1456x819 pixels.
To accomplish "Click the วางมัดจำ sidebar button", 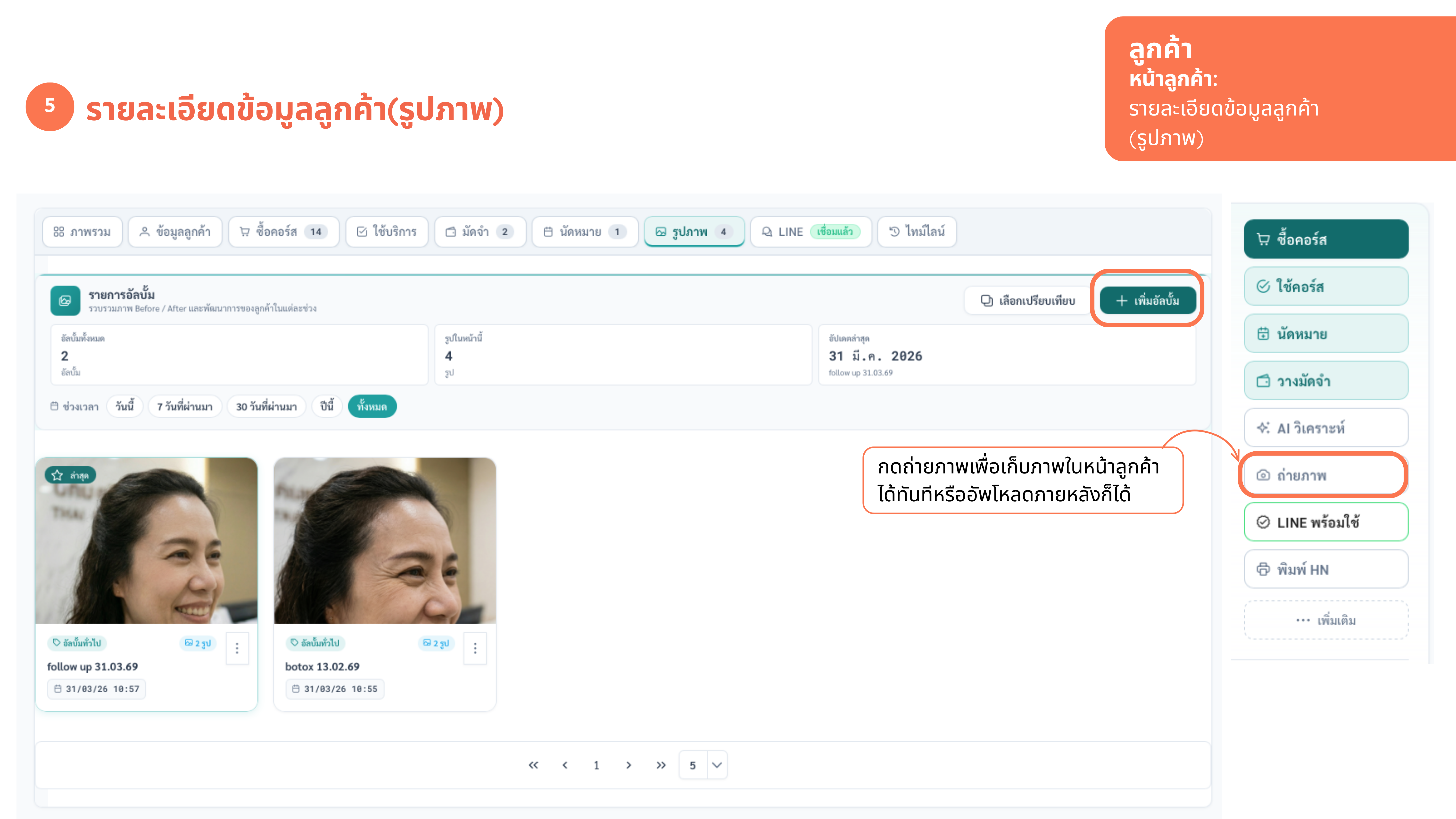I will 1326,381.
